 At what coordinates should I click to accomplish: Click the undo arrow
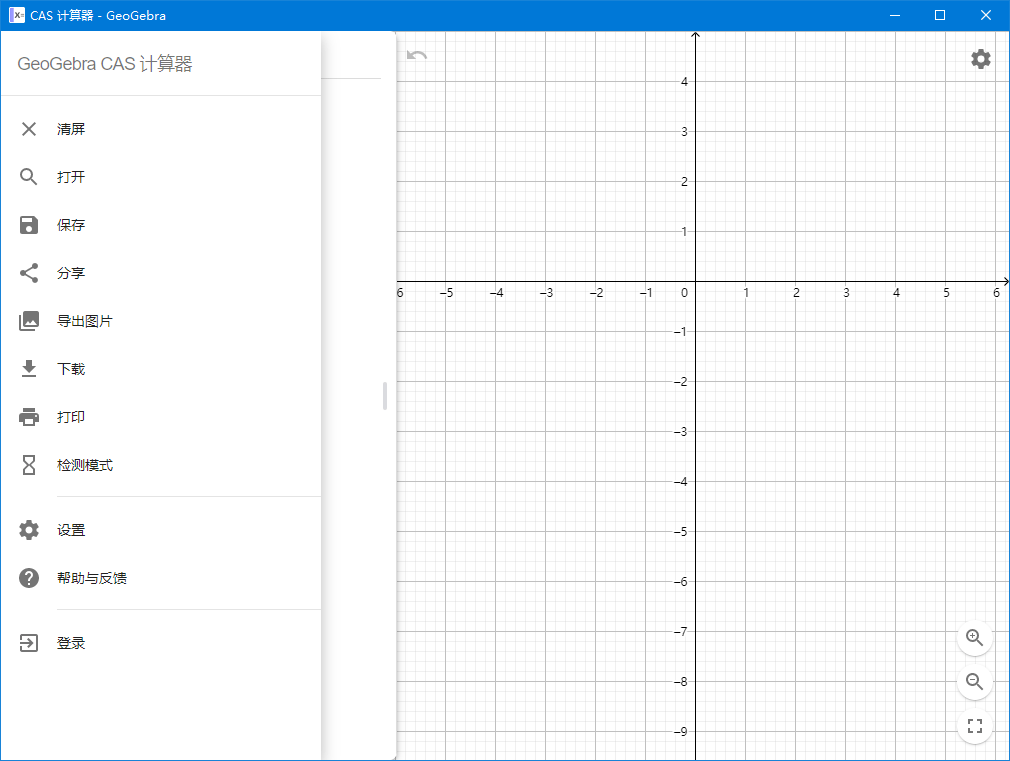[416, 56]
